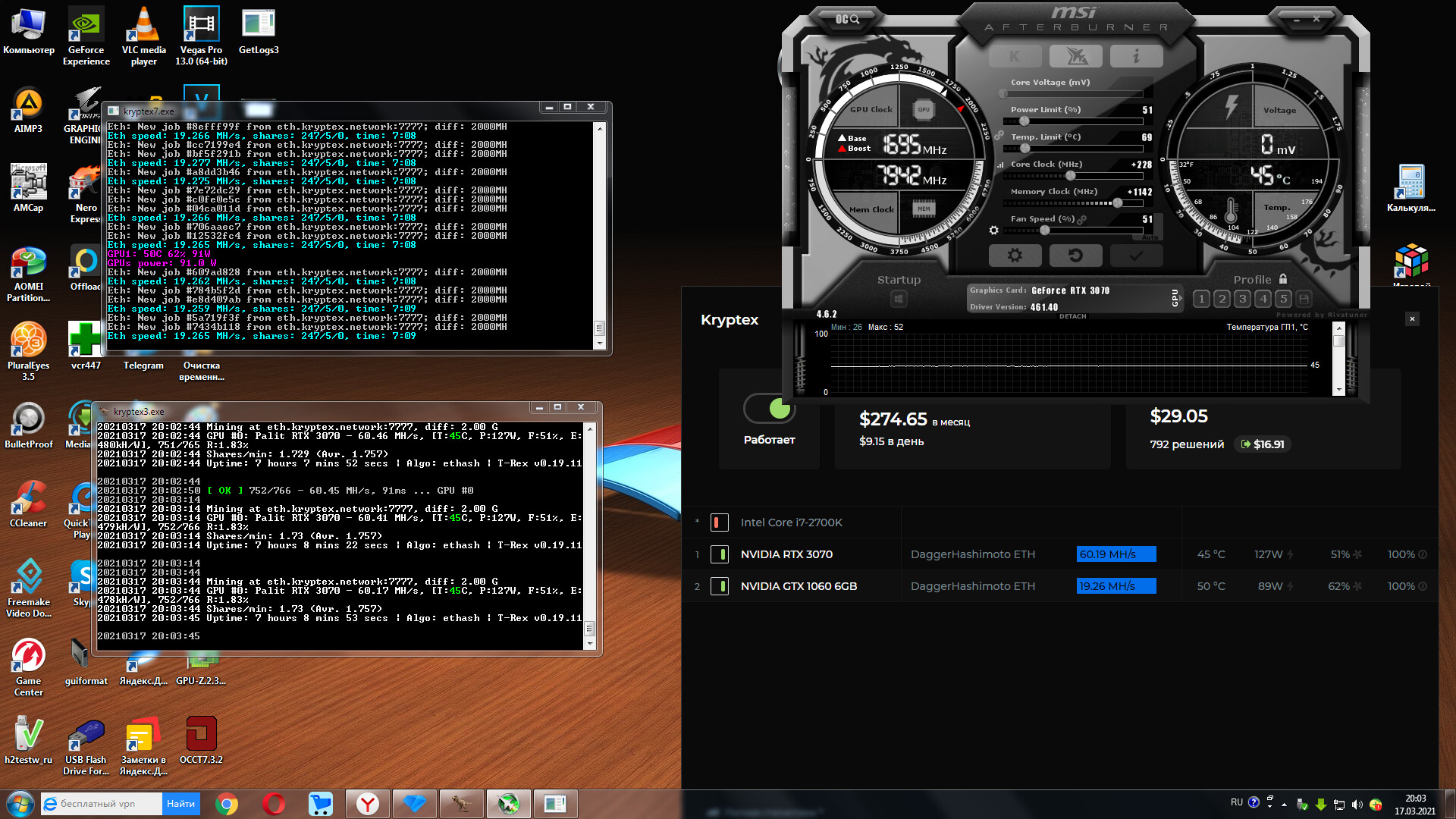This screenshot has height=819, width=1456.
Task: Click DETACH under the Afterburner panel
Action: pyautogui.click(x=1072, y=316)
